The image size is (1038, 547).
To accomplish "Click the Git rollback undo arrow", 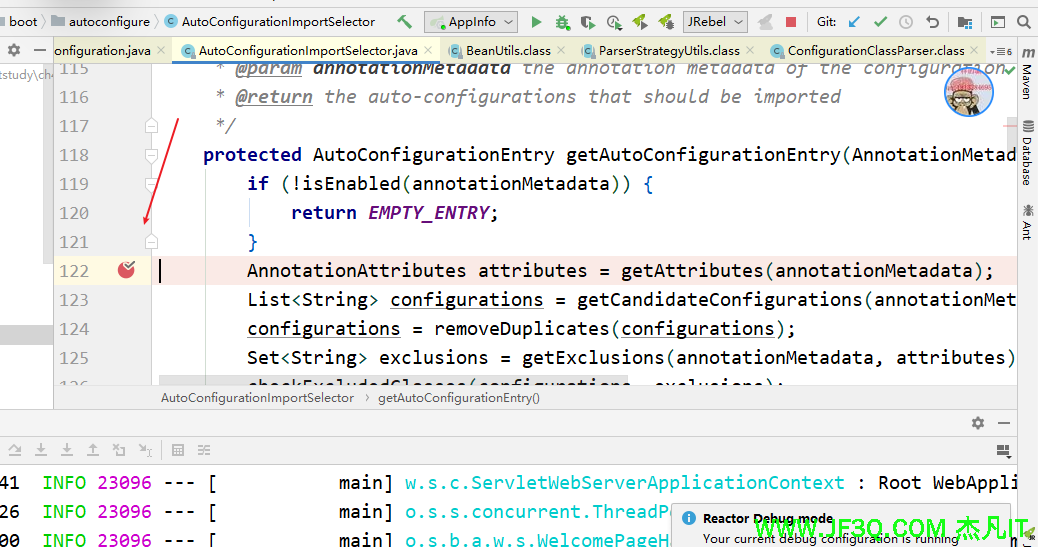I will pyautogui.click(x=932, y=21).
